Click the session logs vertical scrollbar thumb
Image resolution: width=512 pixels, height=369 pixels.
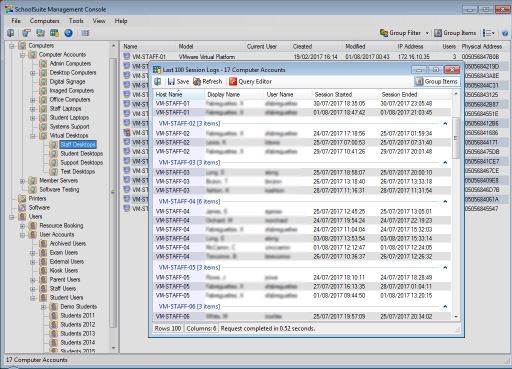(456, 138)
